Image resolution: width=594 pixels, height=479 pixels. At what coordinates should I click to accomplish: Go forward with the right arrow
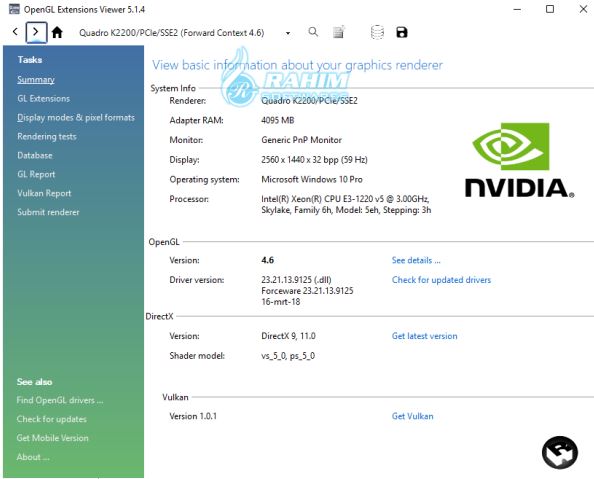(x=36, y=32)
